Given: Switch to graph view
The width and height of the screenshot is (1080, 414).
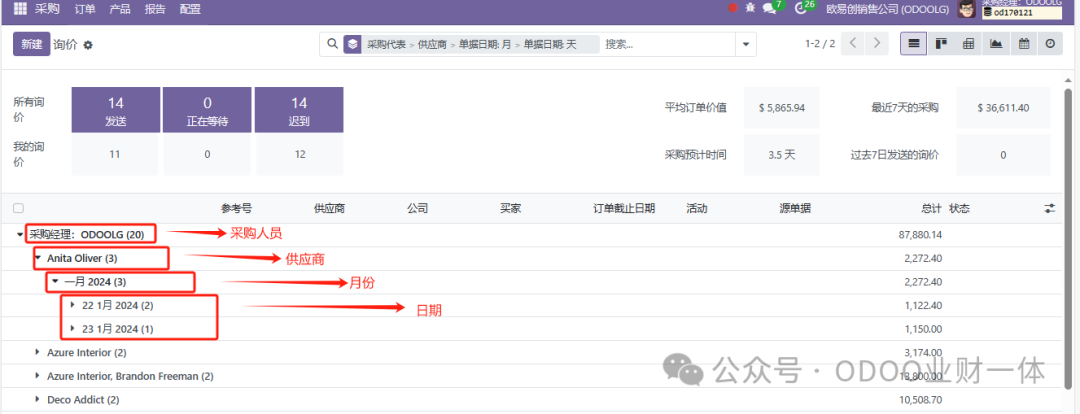Looking at the screenshot, I should click(x=996, y=43).
